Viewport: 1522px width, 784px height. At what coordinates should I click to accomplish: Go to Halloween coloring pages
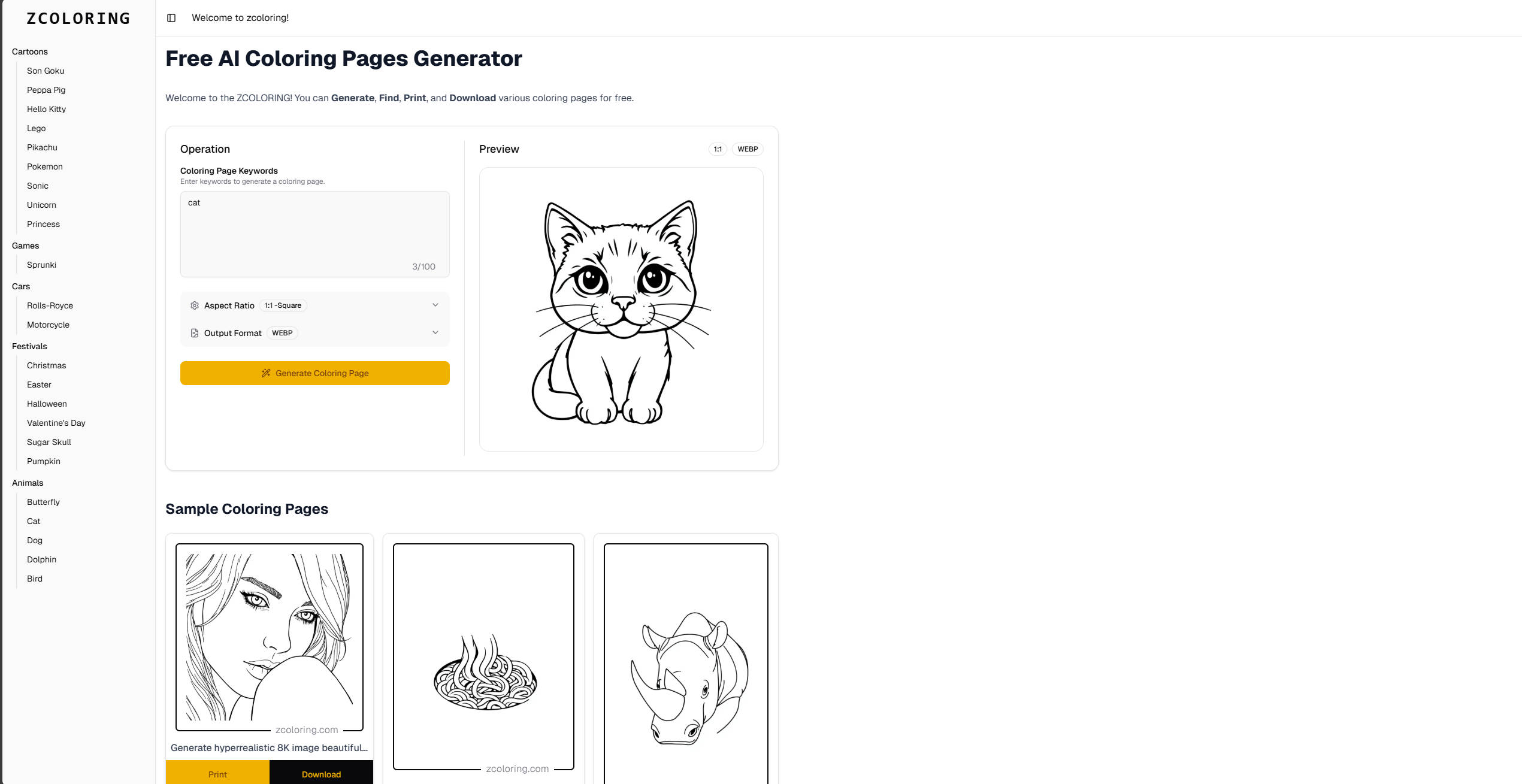point(47,404)
